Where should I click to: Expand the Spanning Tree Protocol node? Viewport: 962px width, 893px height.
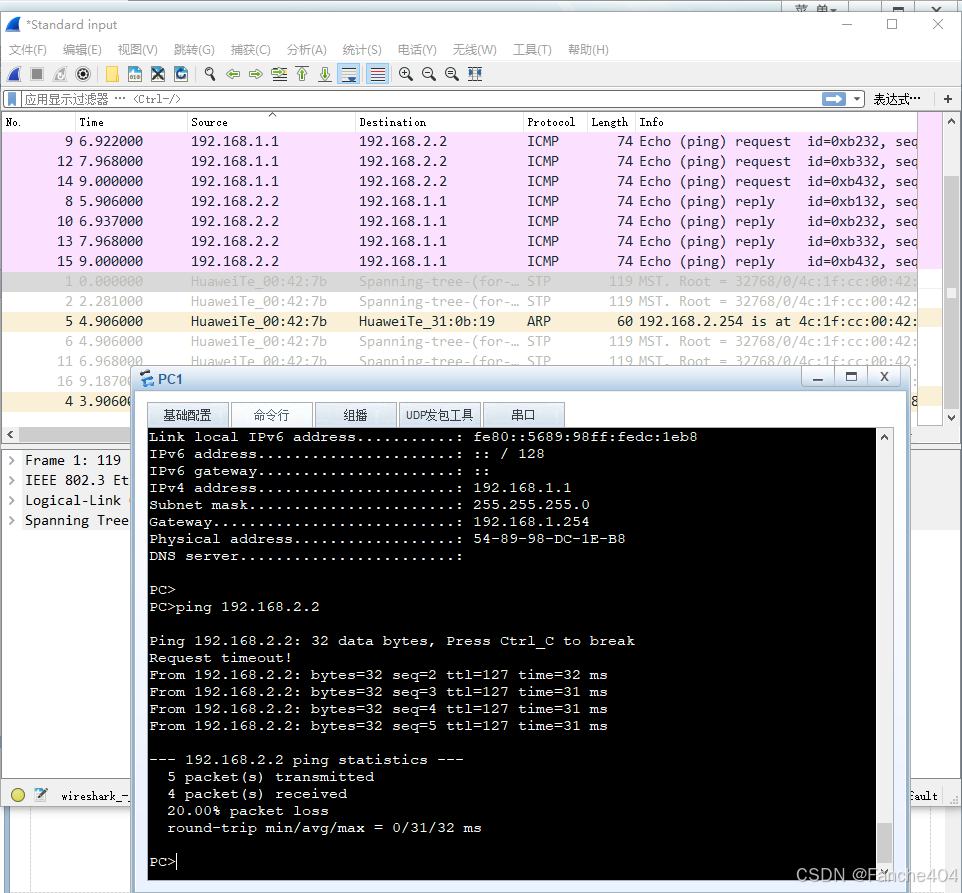click(12, 521)
